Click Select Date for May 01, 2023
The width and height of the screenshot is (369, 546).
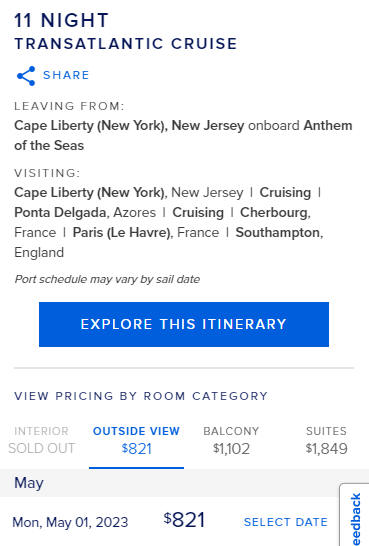pos(285,522)
